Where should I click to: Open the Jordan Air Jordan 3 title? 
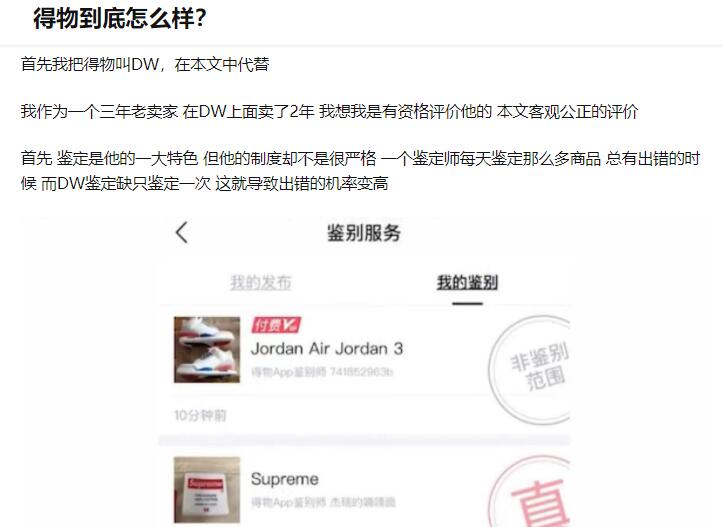coord(327,349)
